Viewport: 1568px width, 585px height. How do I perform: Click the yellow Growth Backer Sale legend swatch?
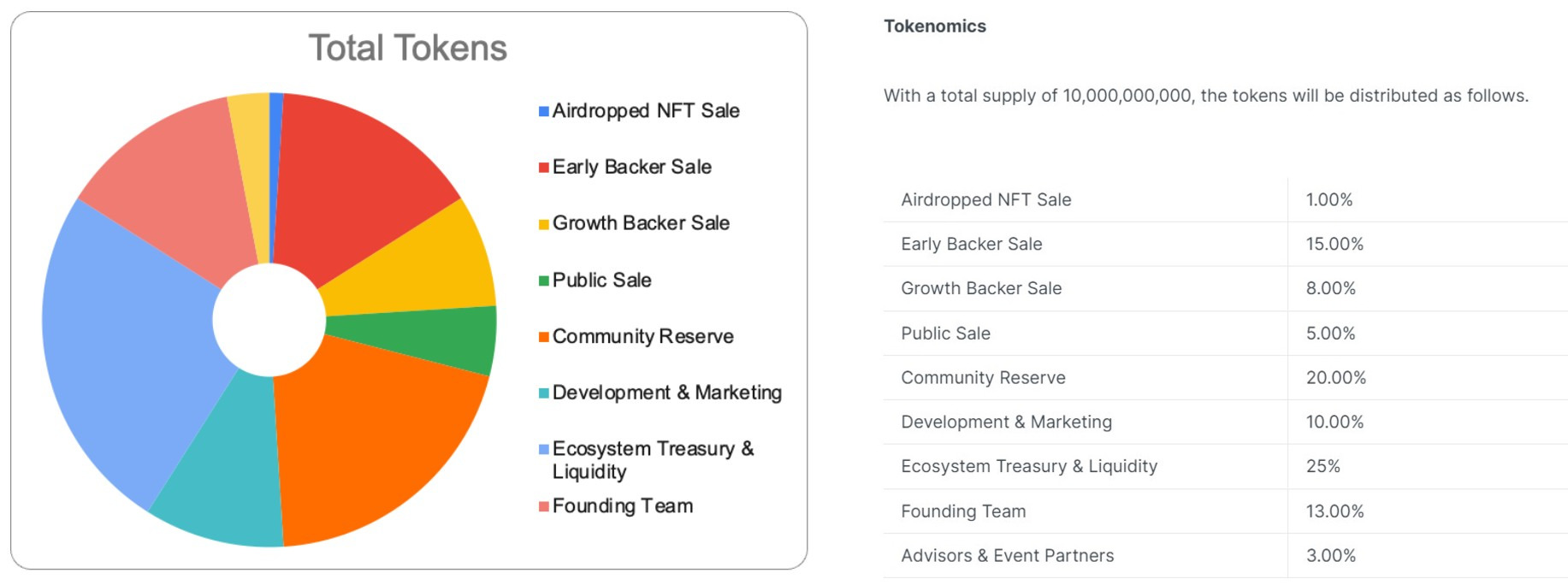[543, 224]
